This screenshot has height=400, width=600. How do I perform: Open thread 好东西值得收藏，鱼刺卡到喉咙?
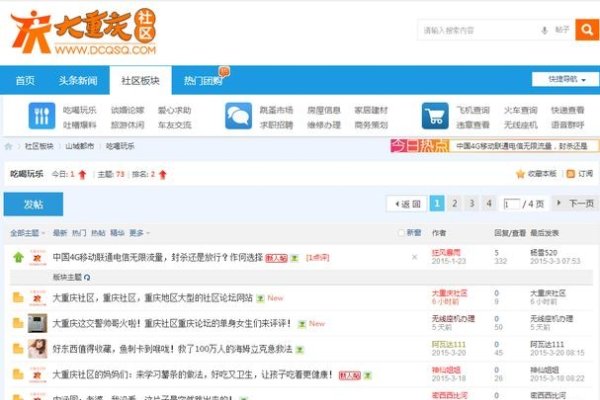(172, 349)
